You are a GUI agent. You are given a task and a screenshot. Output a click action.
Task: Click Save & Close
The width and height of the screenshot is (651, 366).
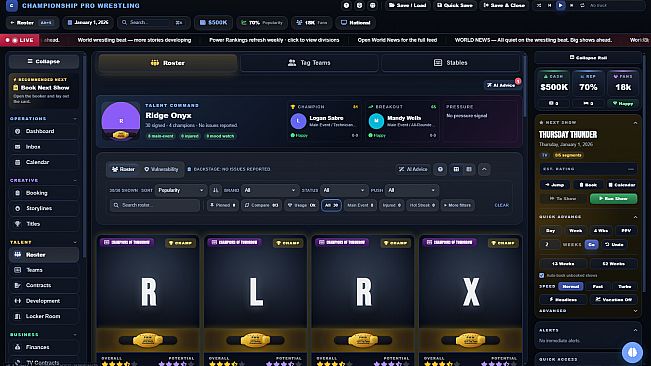[x=504, y=5]
